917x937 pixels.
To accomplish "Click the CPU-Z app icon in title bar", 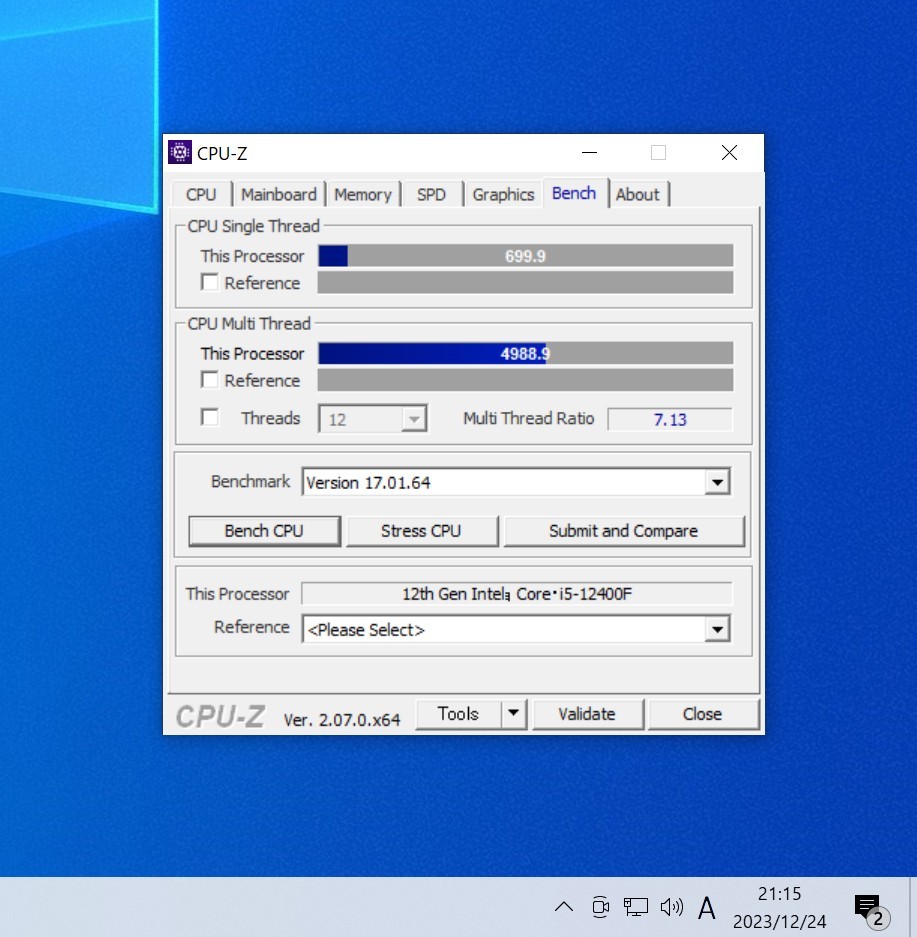I will [180, 152].
